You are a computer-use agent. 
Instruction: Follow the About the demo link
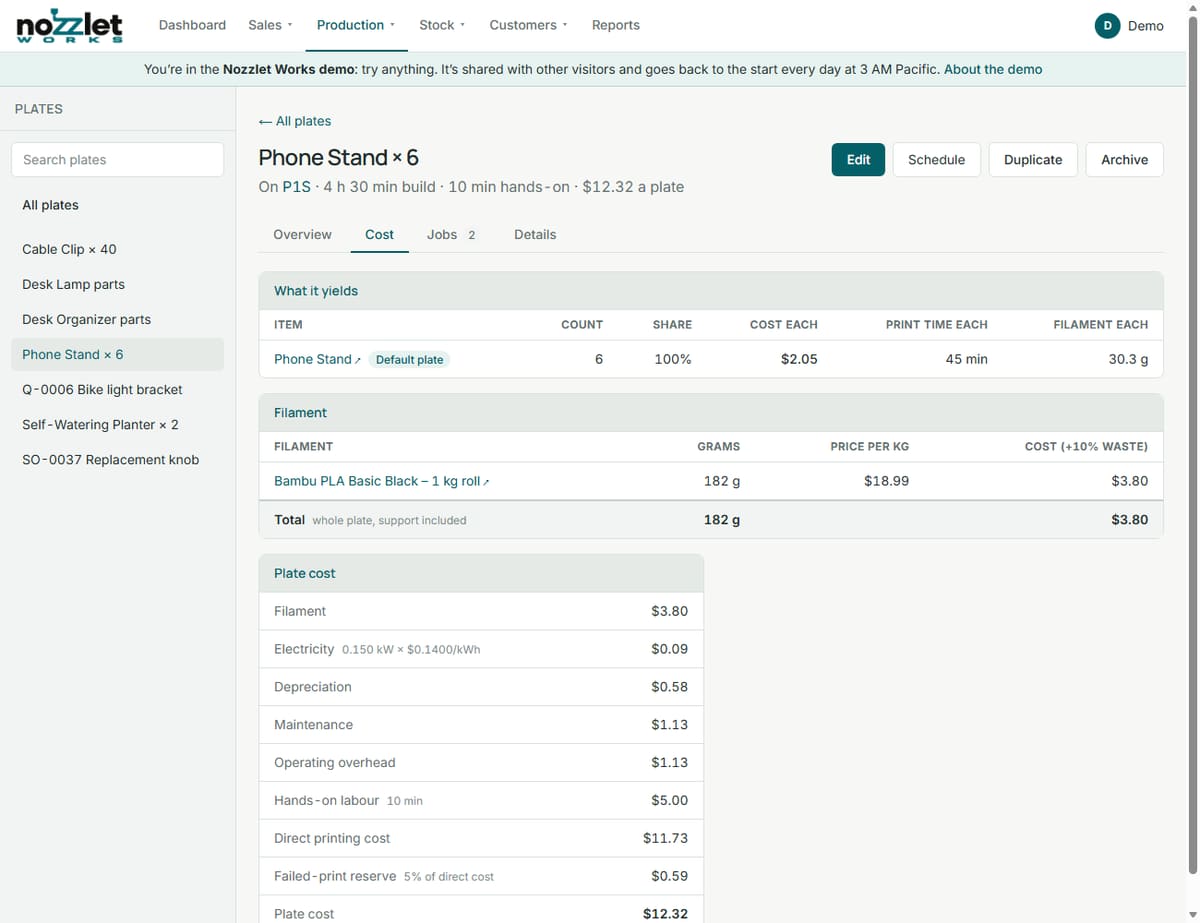pyautogui.click(x=993, y=69)
